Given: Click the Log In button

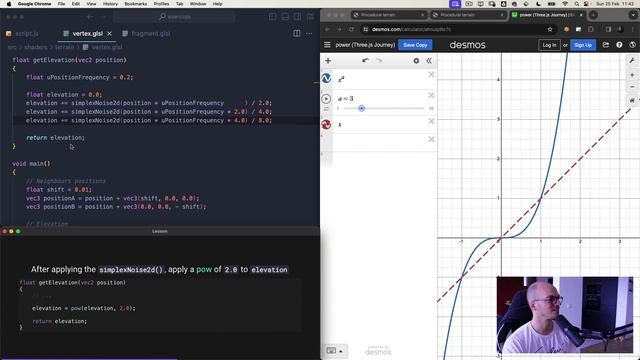Looking at the screenshot, I should tap(549, 45).
